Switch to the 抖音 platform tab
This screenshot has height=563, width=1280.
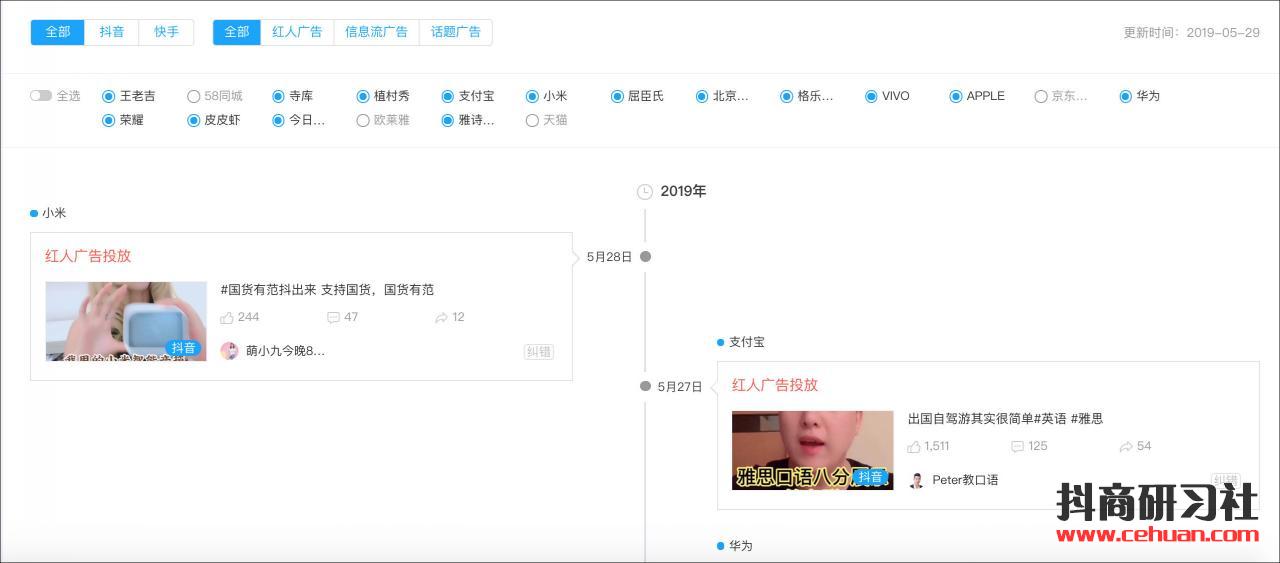tap(112, 32)
